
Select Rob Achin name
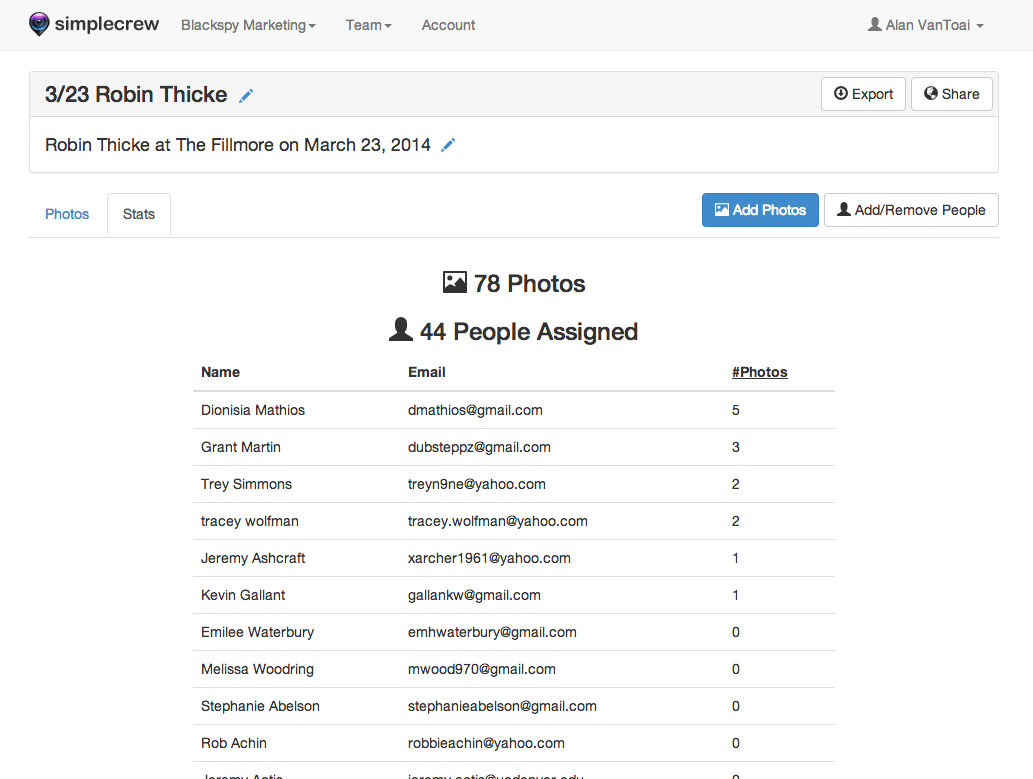coord(234,742)
